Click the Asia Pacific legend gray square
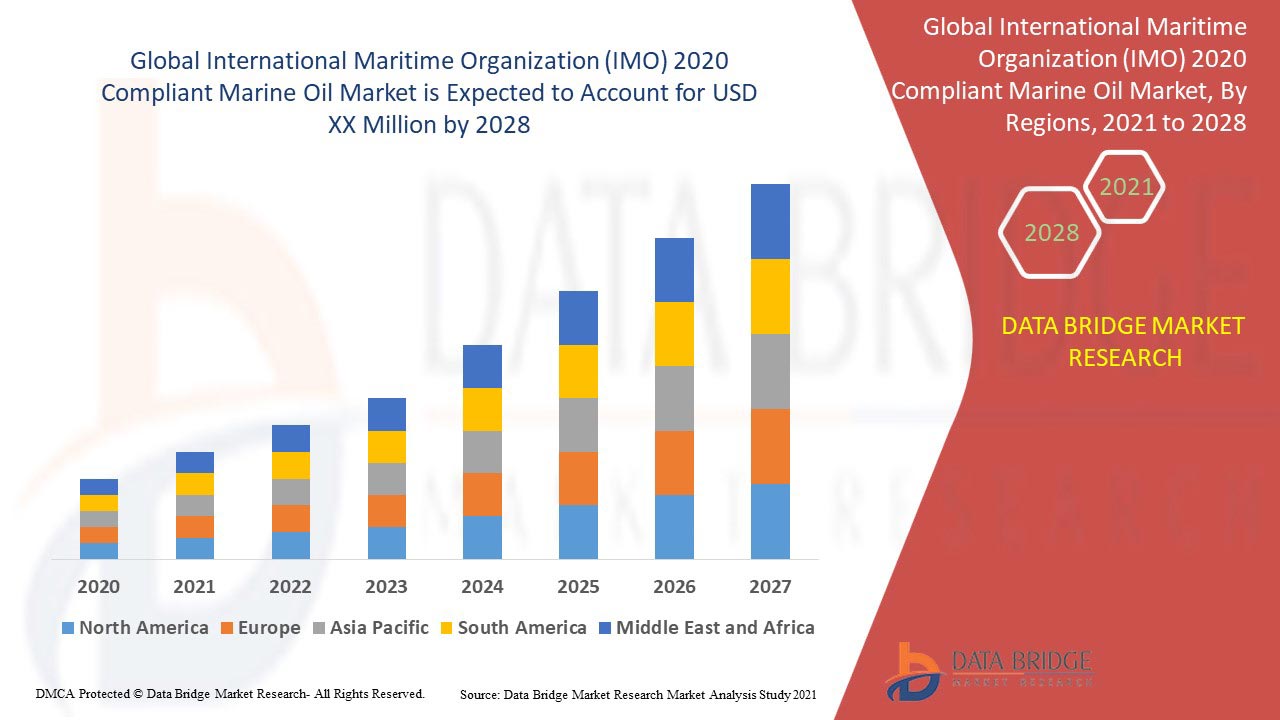The image size is (1280, 720). click(321, 628)
